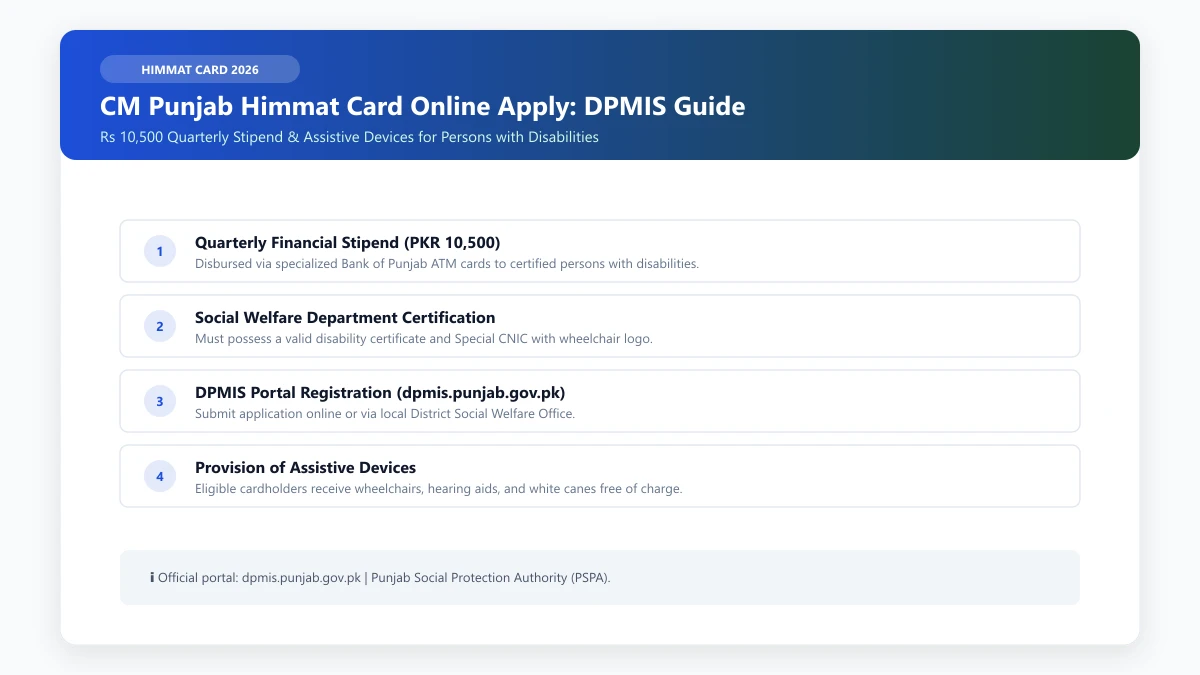Click the number 3 circle badge
Screen dimensions: 1200x675
click(160, 401)
